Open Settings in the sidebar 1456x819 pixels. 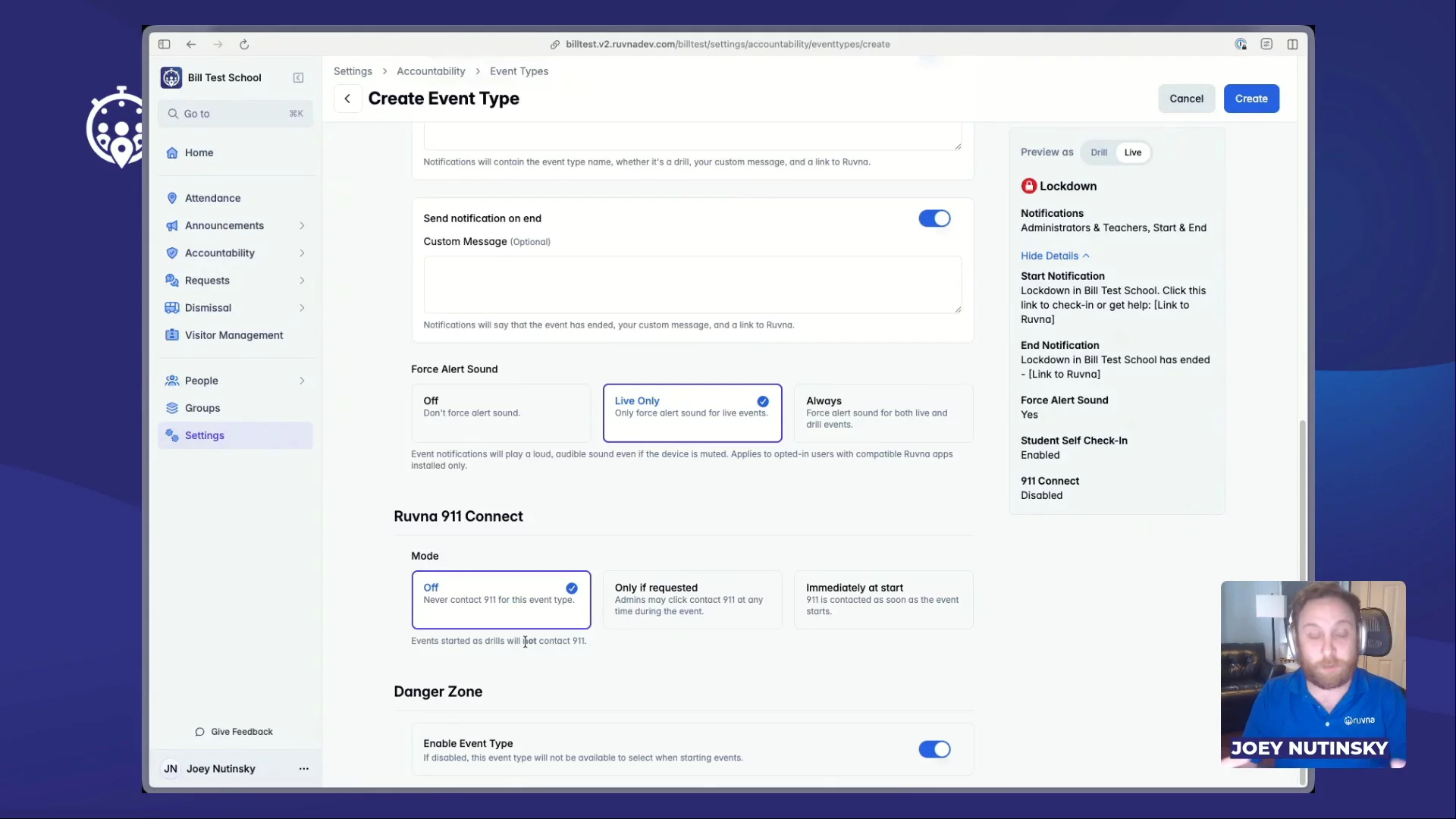click(x=235, y=435)
